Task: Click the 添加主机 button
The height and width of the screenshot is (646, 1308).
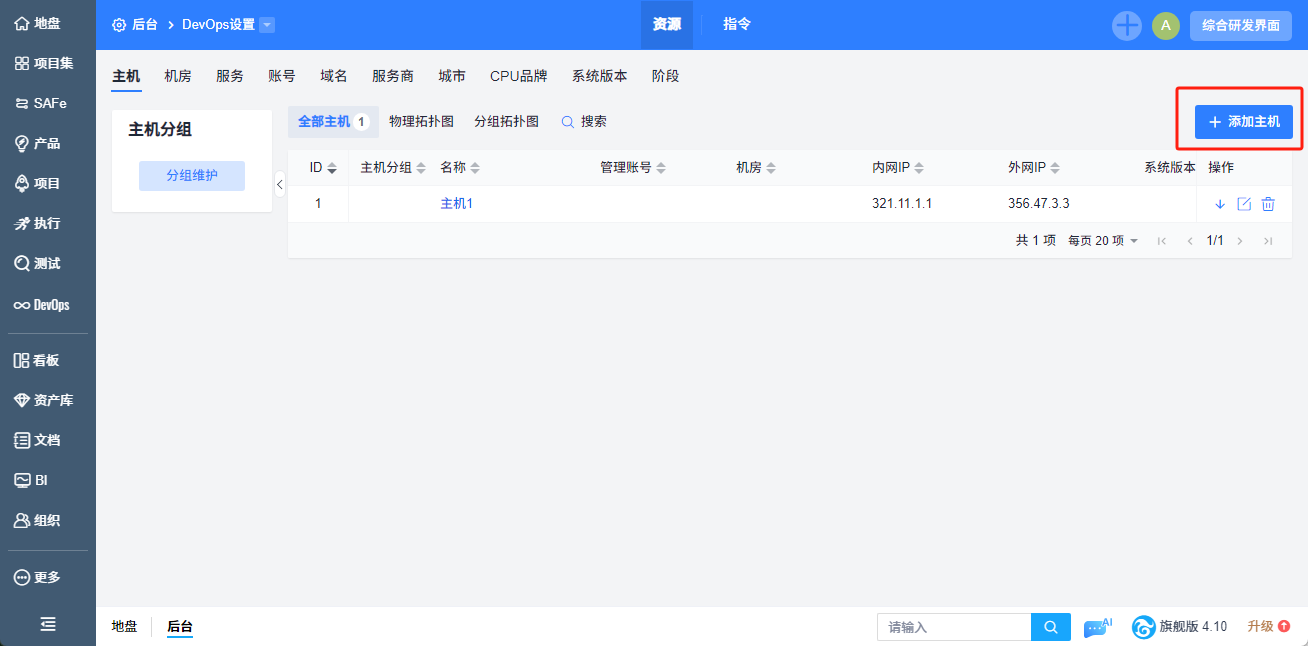Action: (x=1243, y=122)
